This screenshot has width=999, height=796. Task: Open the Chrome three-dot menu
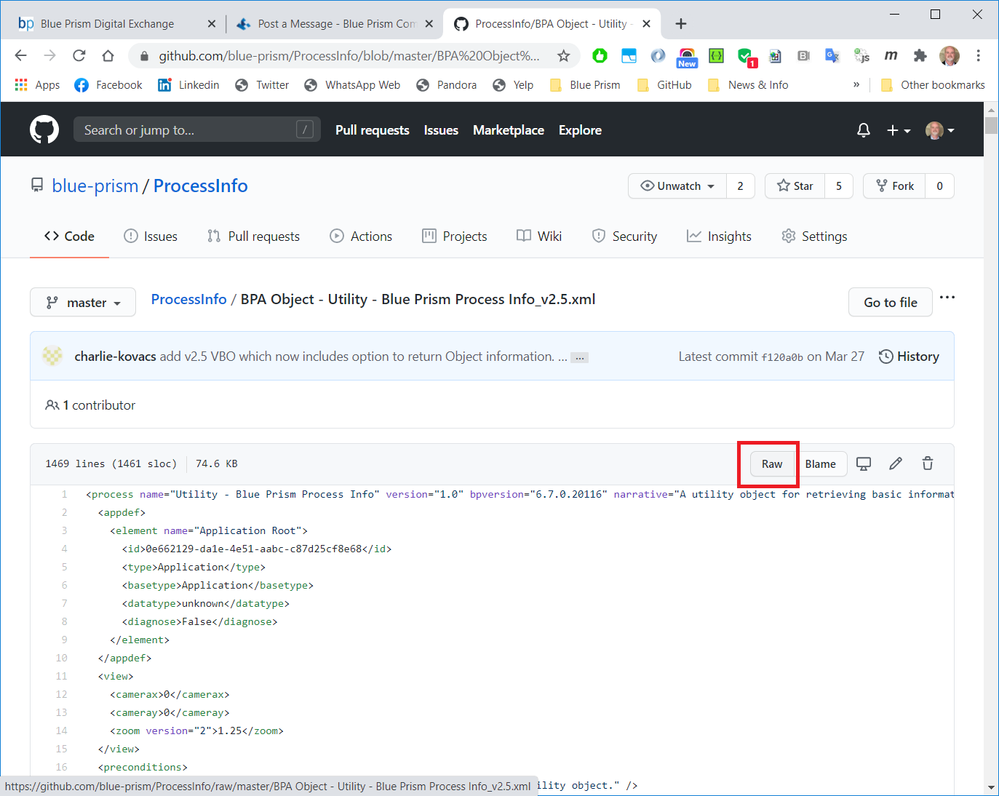[978, 56]
